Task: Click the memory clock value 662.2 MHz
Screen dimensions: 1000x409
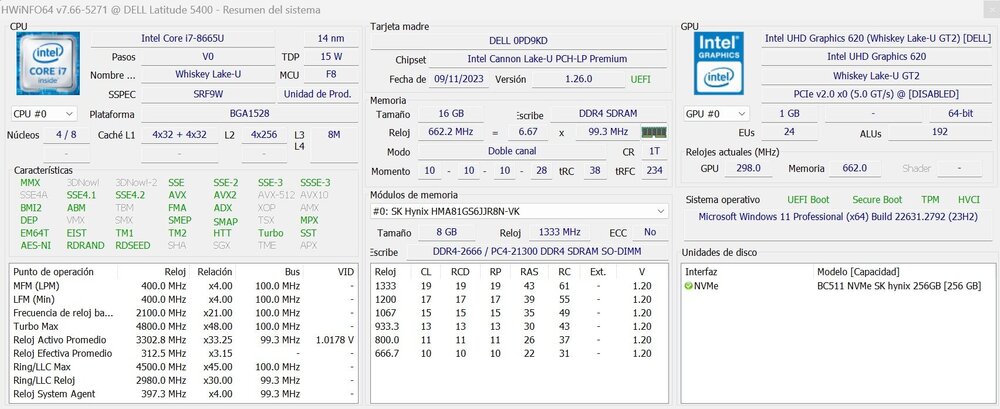Action: tap(450, 133)
